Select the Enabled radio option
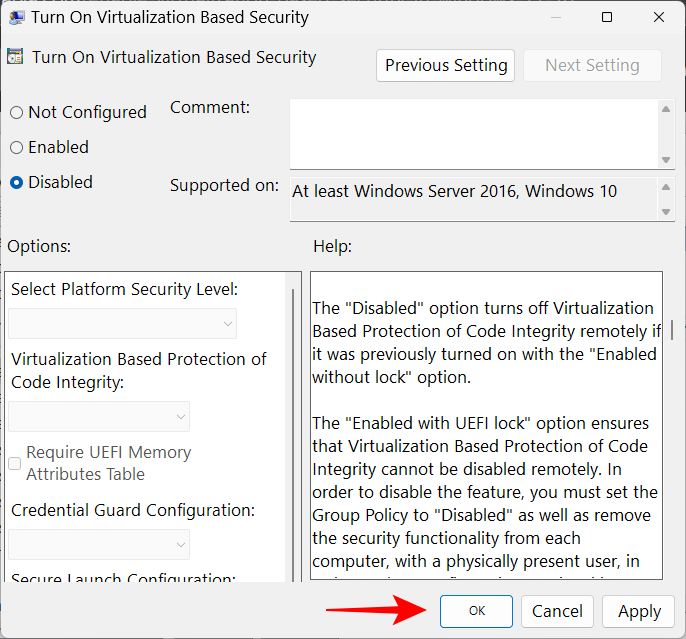Viewport: 686px width, 639px height. point(16,148)
